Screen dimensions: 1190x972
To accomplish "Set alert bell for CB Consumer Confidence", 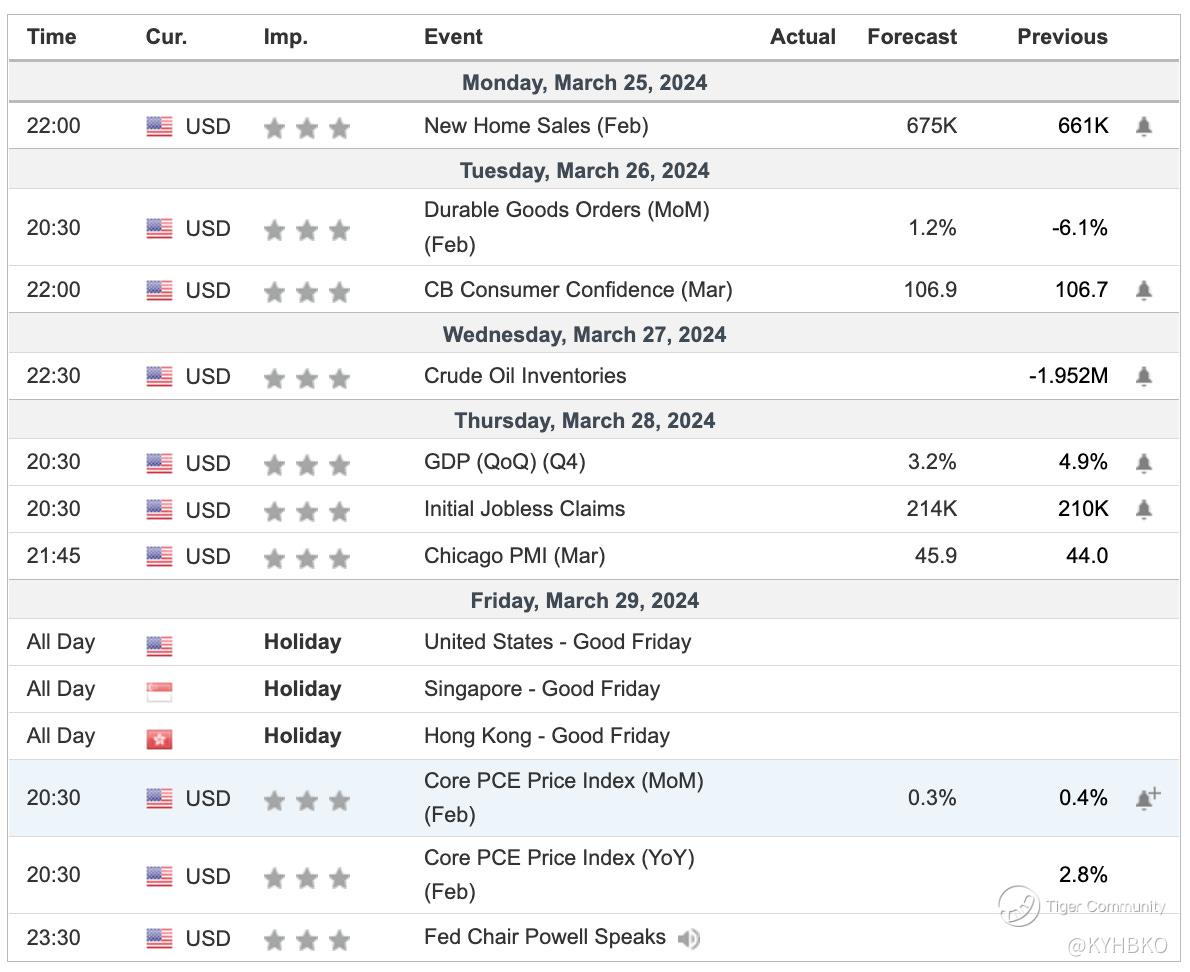I will point(1144,291).
